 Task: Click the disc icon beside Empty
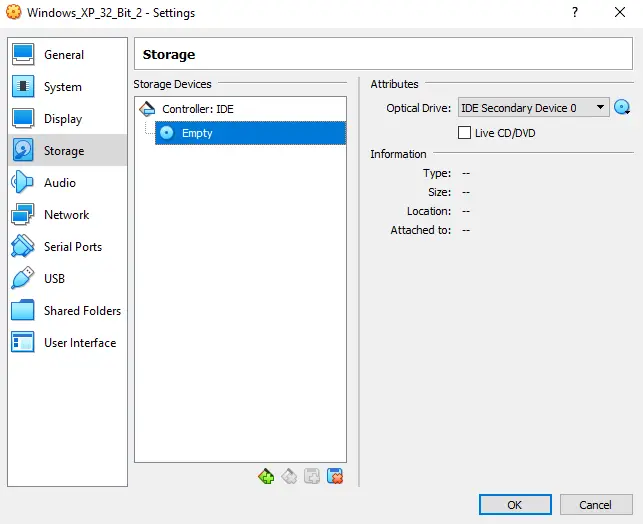coord(166,132)
